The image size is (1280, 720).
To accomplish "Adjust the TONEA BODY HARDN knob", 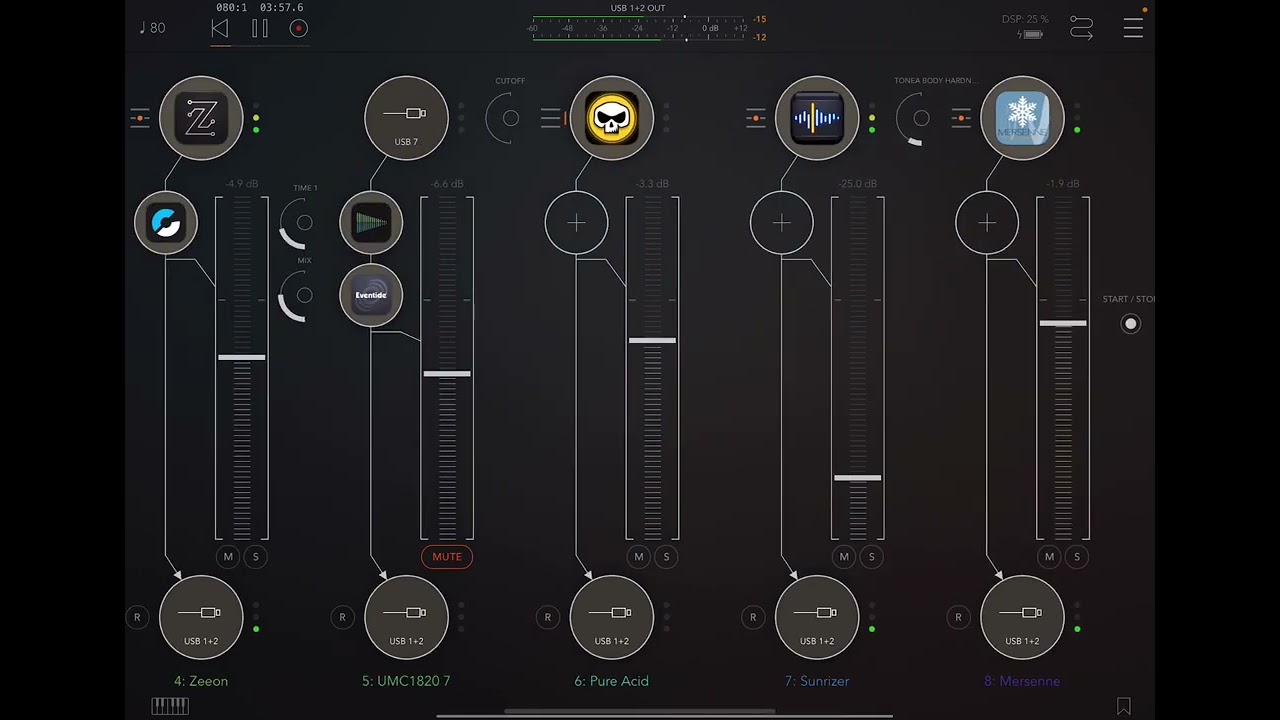I will 918,119.
